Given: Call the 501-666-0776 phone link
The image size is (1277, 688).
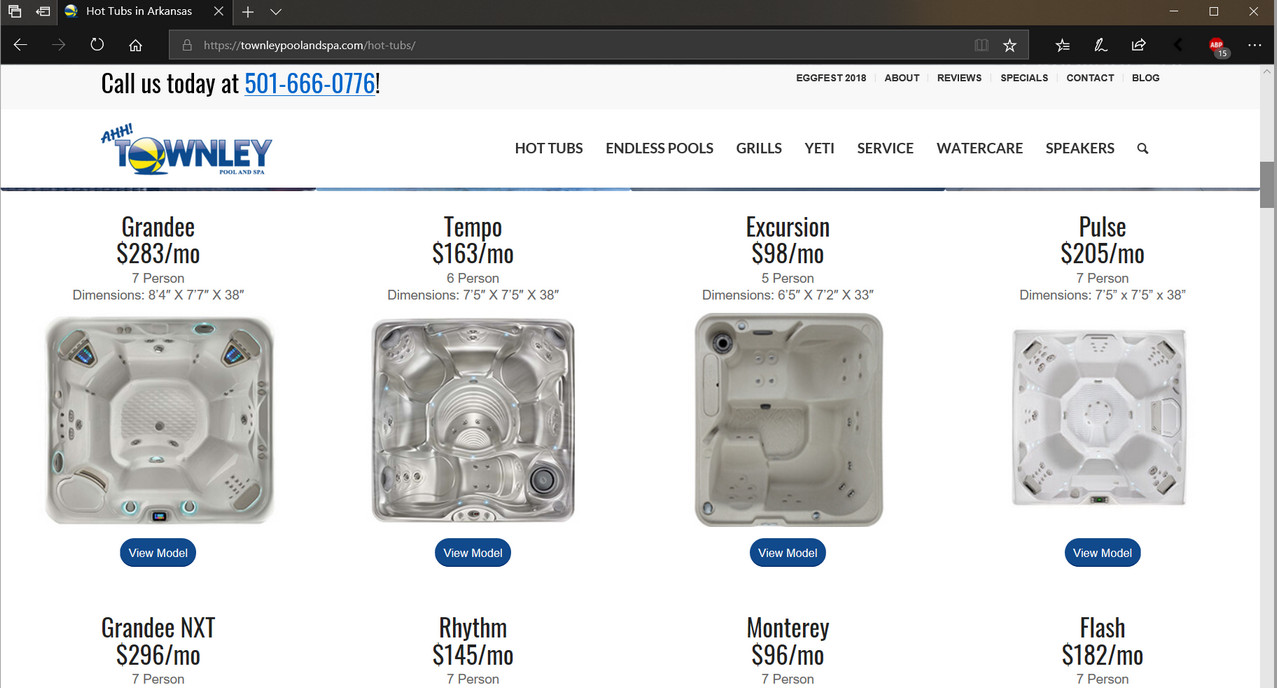Looking at the screenshot, I should click(310, 84).
